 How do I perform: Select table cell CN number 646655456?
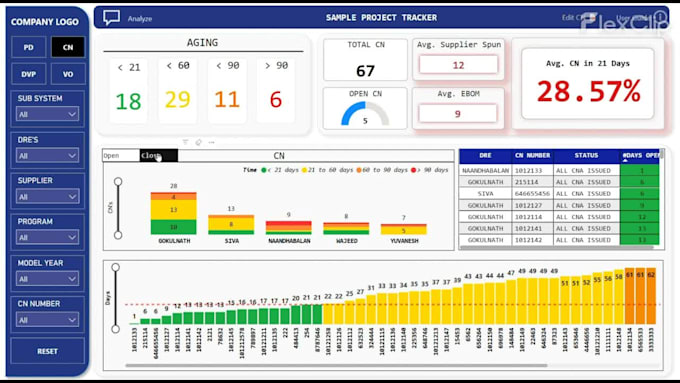(532, 193)
